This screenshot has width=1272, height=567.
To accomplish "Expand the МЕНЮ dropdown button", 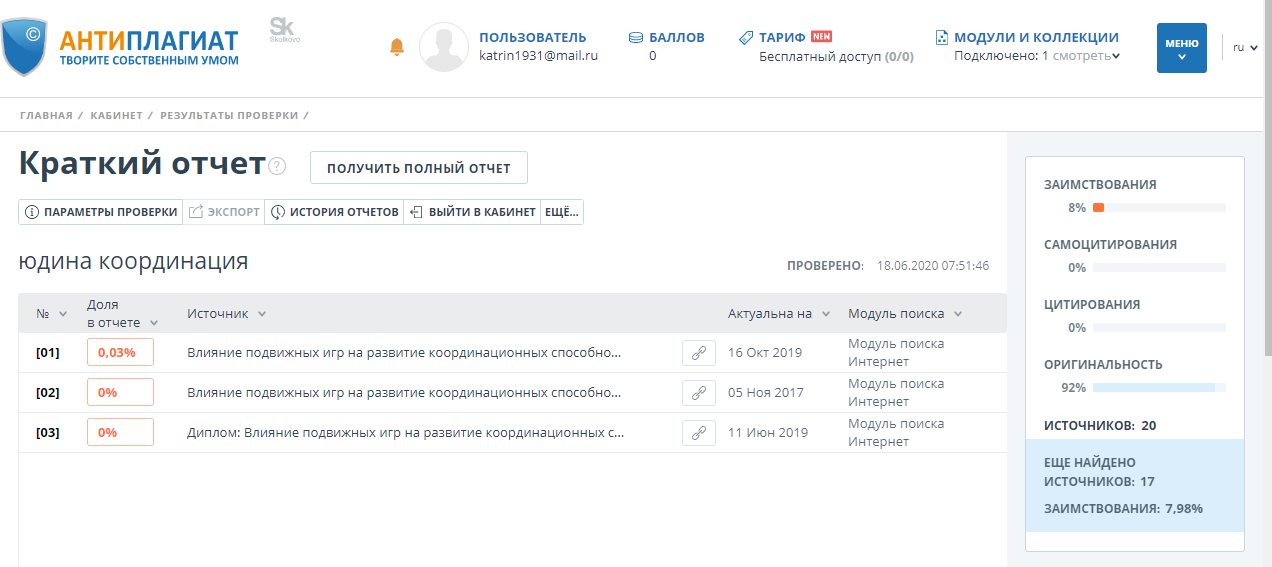I will 1181,48.
